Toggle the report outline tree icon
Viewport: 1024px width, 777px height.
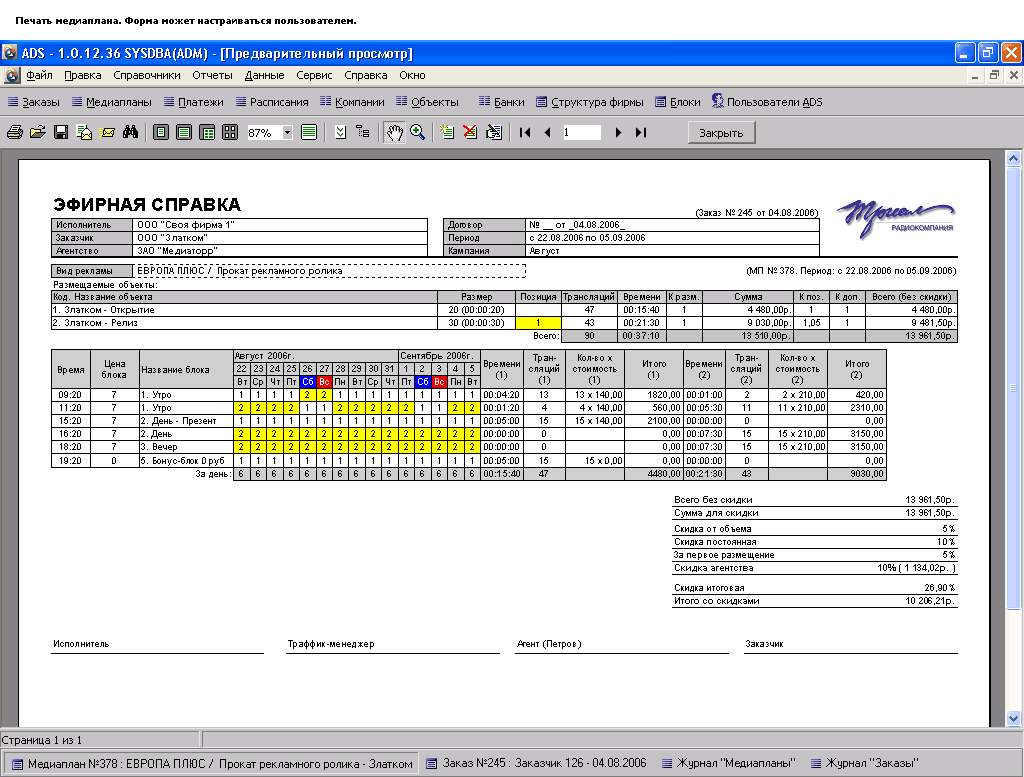[x=363, y=133]
